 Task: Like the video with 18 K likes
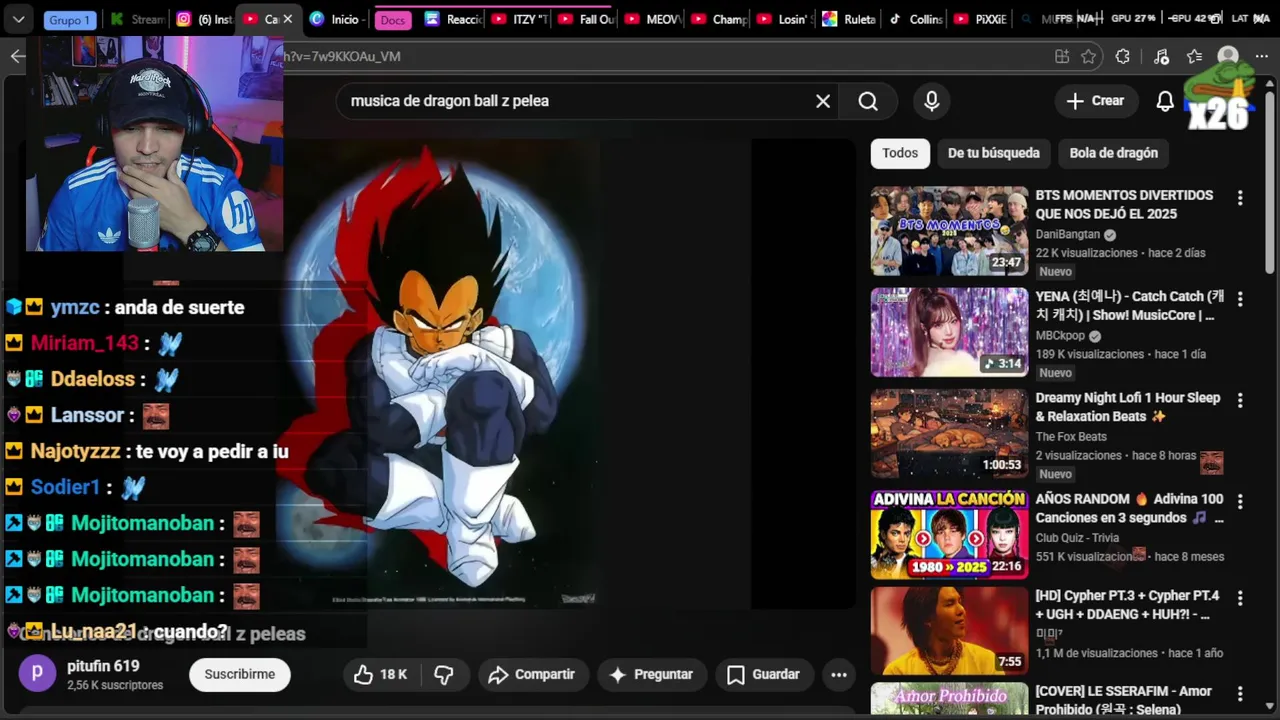pyautogui.click(x=380, y=675)
